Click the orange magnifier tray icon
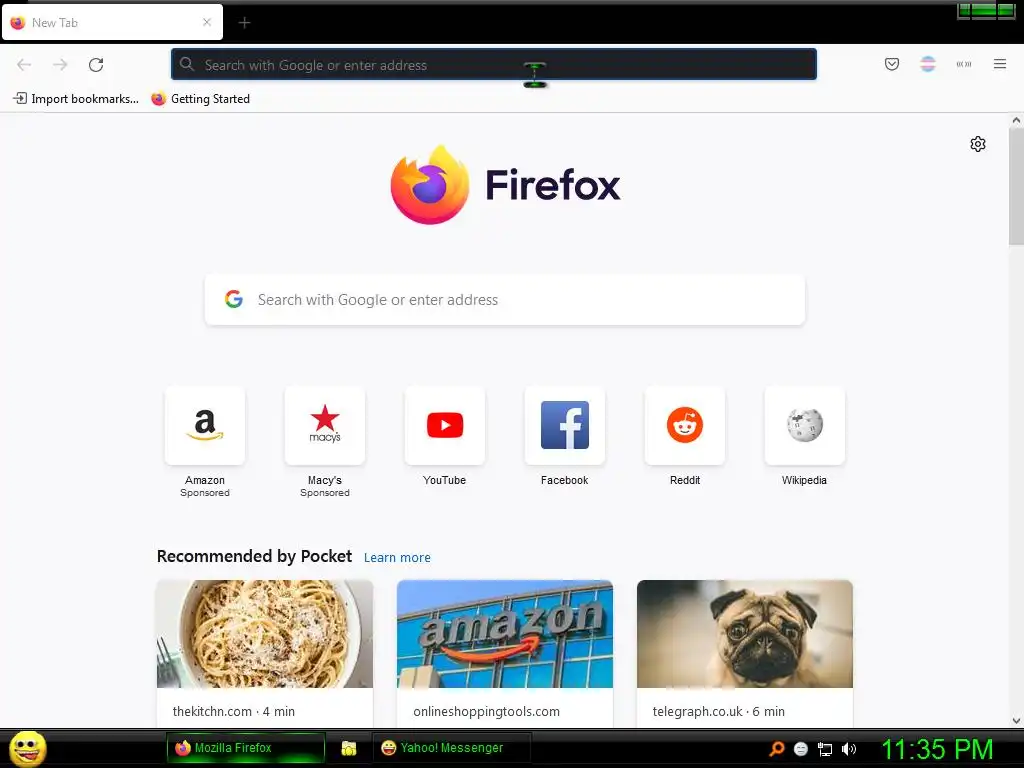The image size is (1024, 768). pos(777,749)
